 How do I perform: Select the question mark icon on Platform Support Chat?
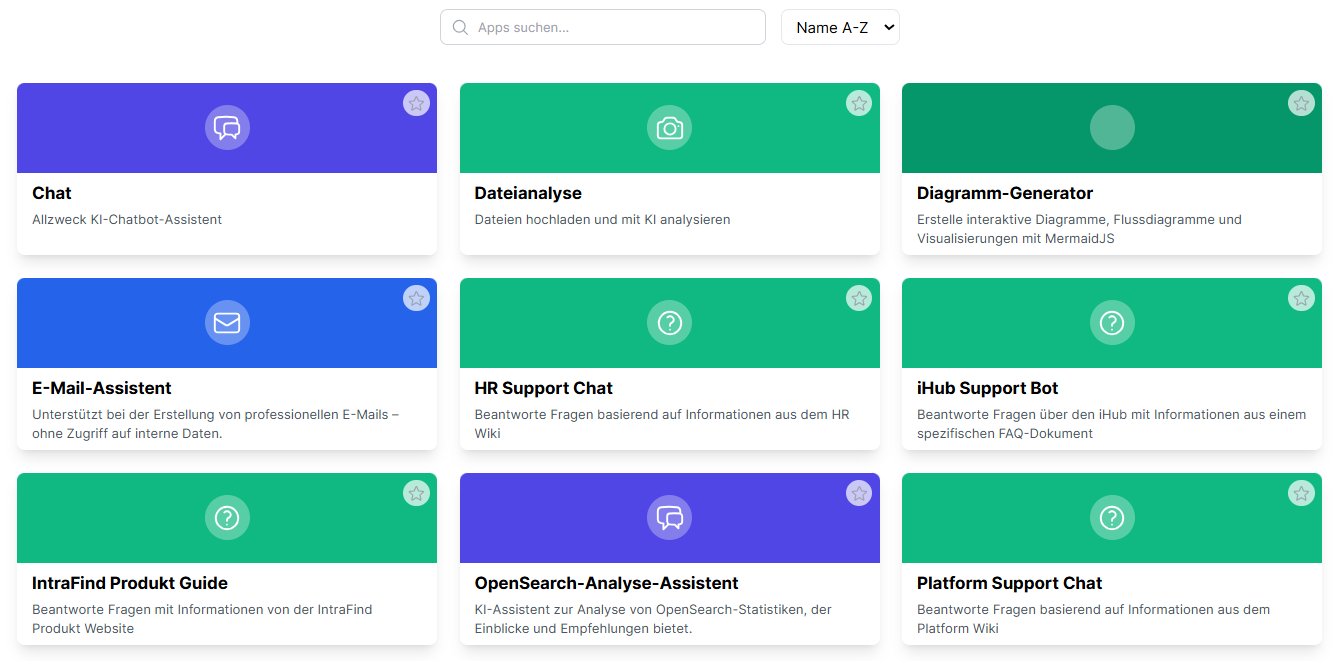[1112, 517]
